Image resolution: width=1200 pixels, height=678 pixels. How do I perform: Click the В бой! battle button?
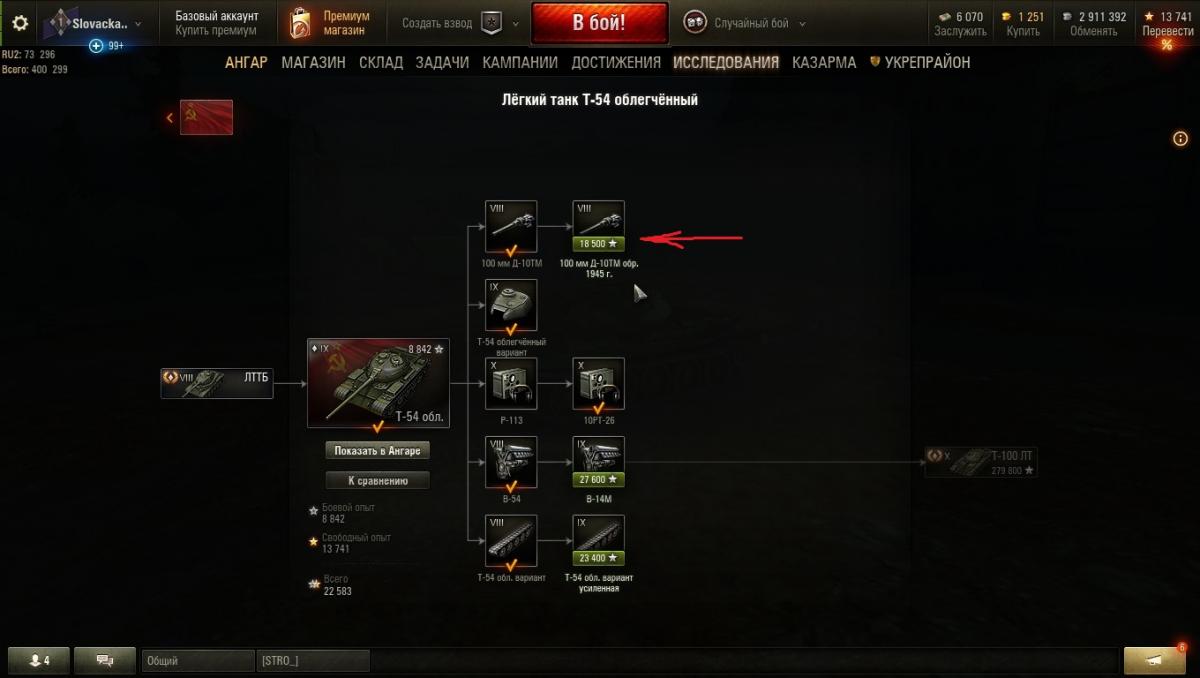click(599, 23)
